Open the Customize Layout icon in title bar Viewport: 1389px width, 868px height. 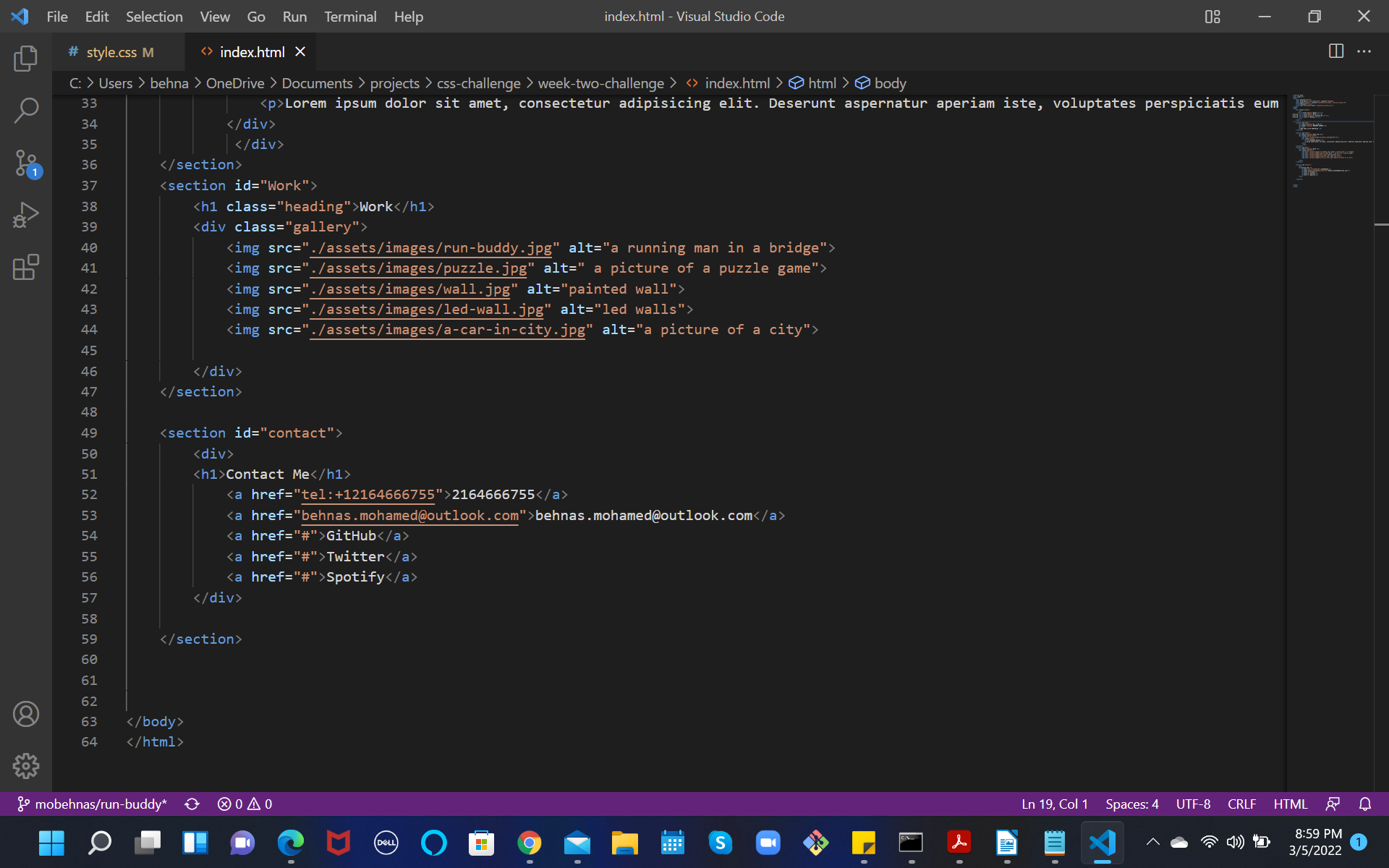tap(1212, 17)
